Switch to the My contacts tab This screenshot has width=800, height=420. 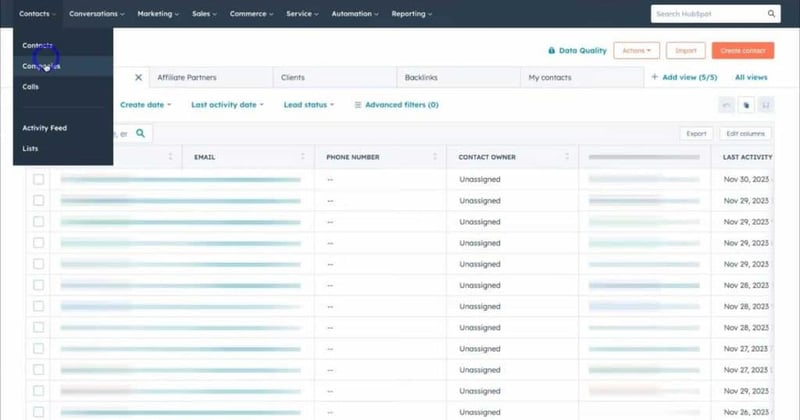(x=582, y=78)
